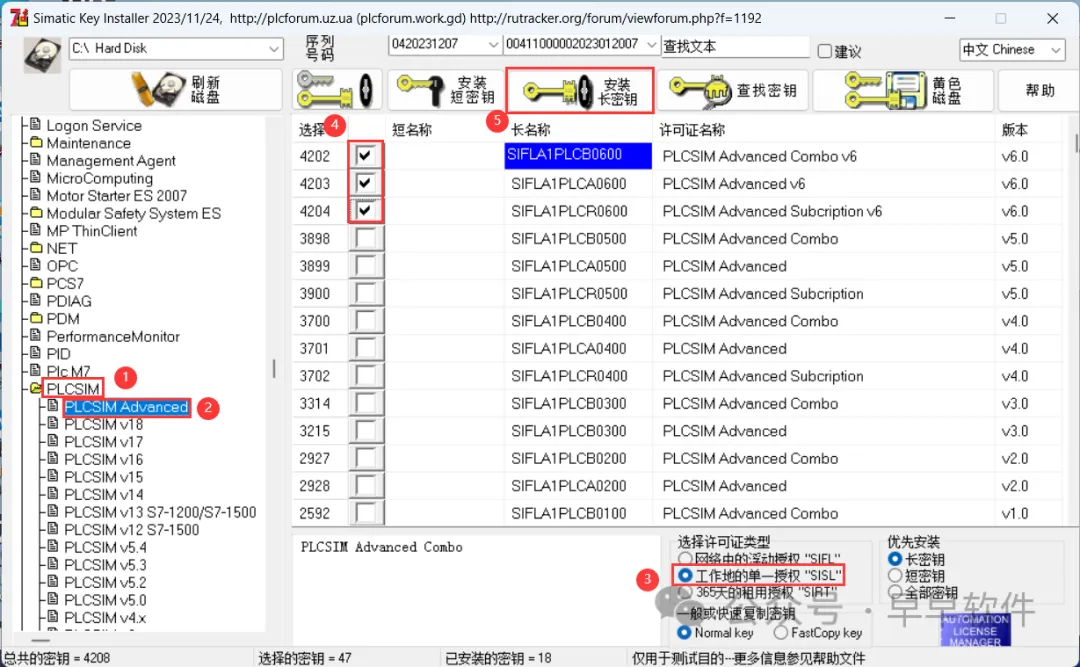This screenshot has height=667, width=1080.
Task: Select the 365-day SIRT rental license radio
Action: pyautogui.click(x=685, y=592)
